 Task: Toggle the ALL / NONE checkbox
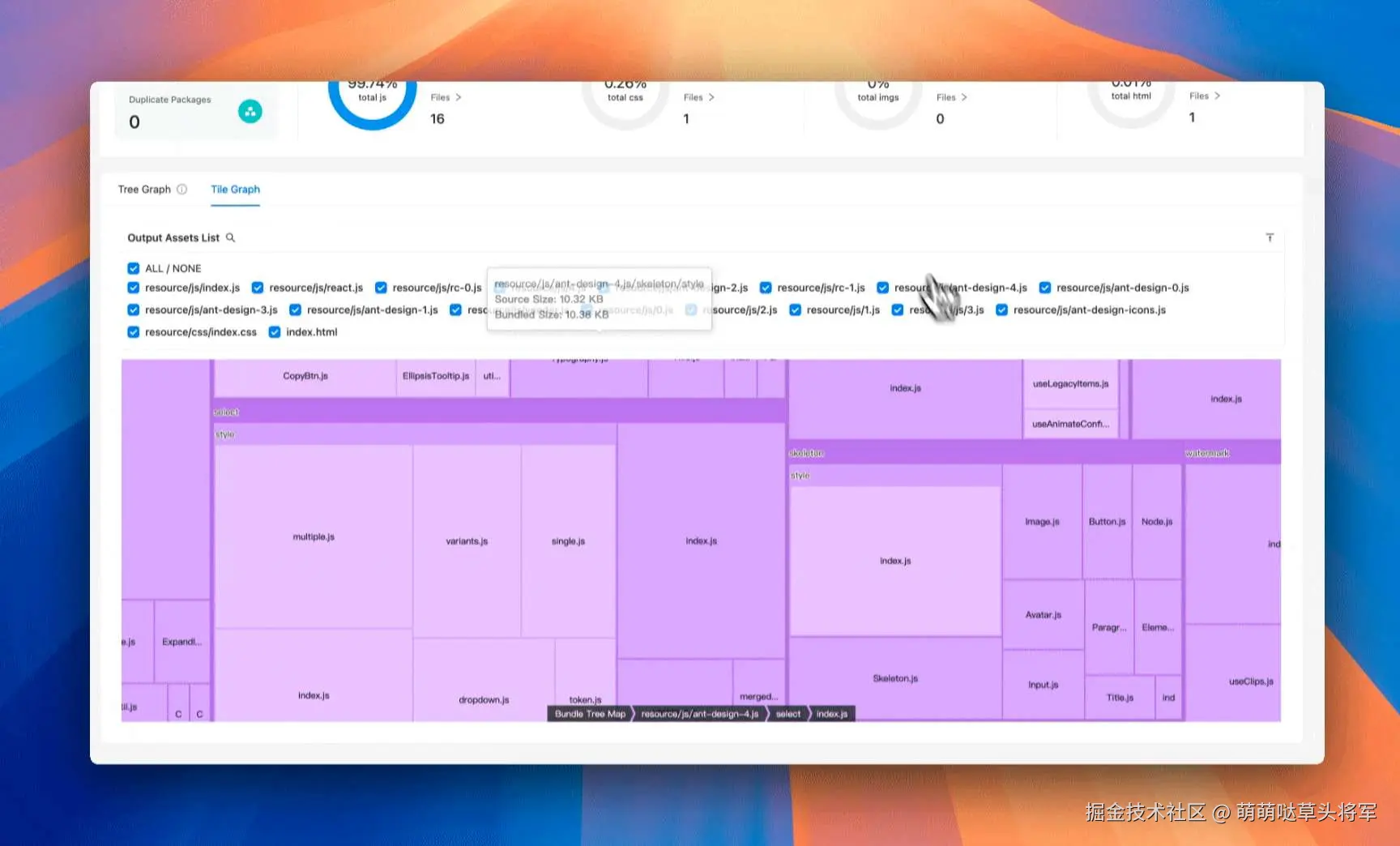click(x=133, y=267)
